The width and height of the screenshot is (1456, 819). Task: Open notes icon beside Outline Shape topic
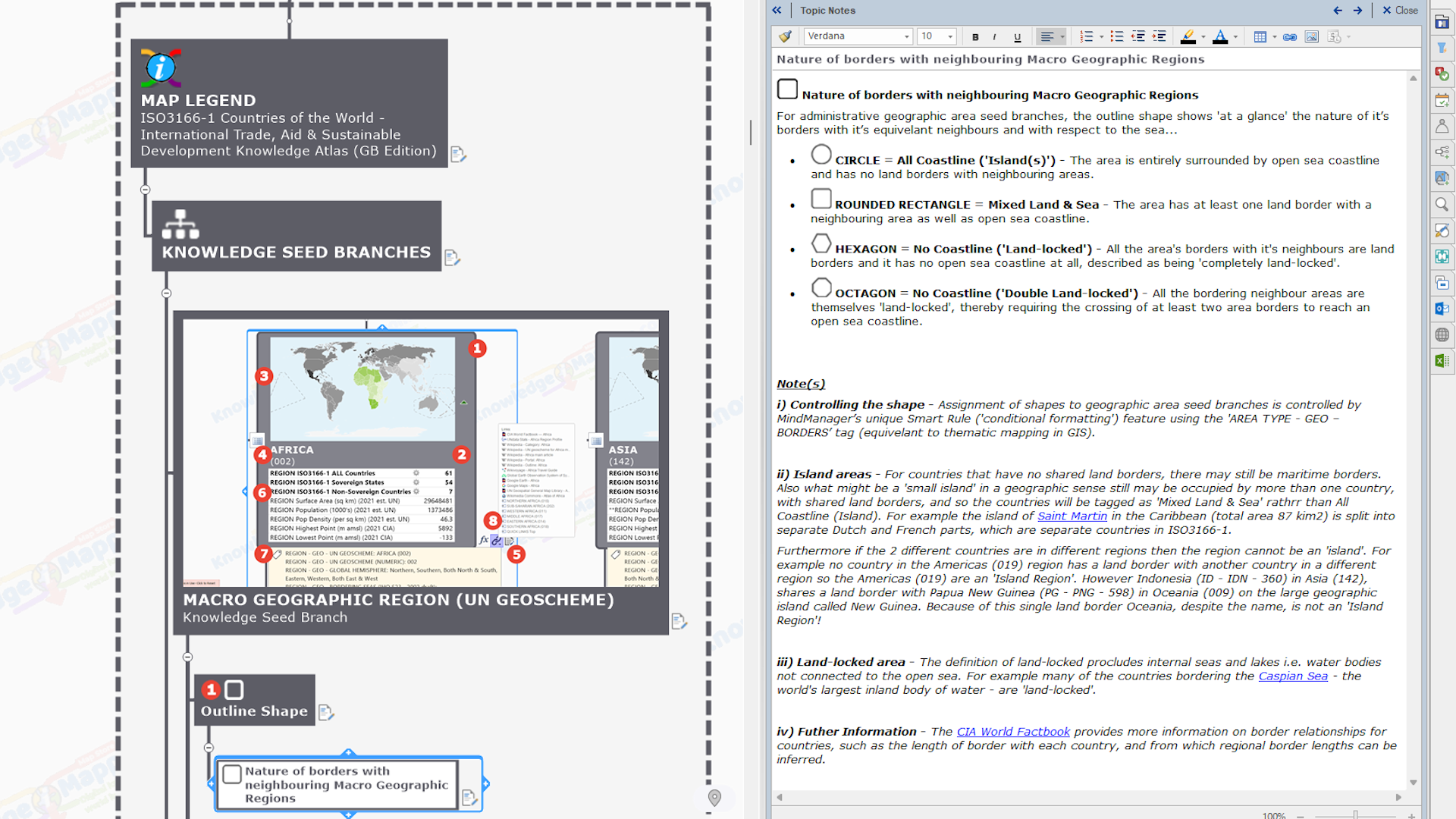(326, 712)
